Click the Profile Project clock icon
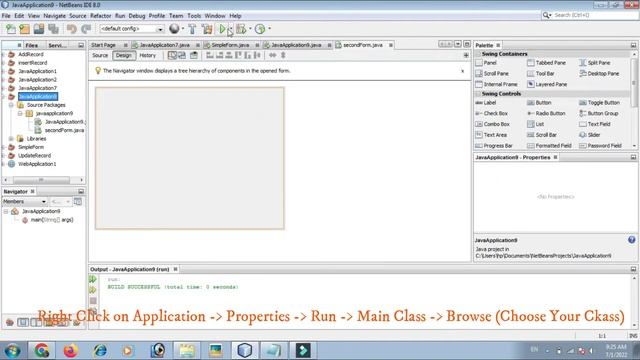Screen dimensions: 640x360 pyautogui.click(x=260, y=29)
